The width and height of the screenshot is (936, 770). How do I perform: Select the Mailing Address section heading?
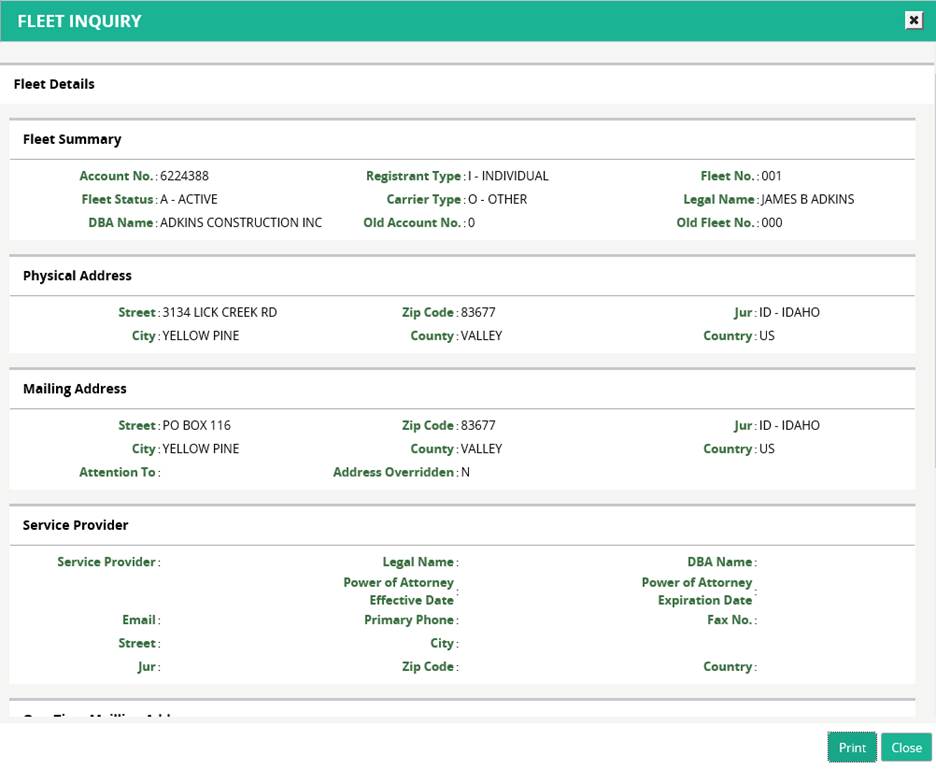point(75,388)
